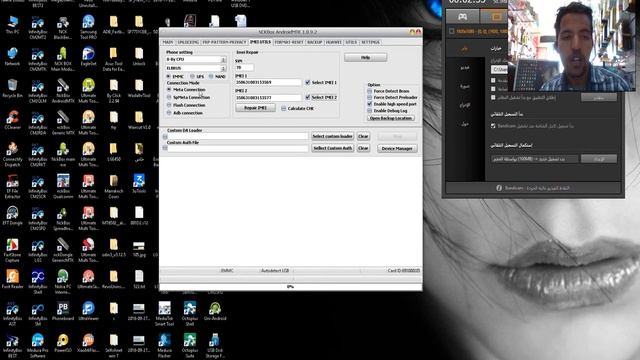Viewport: 640px width, 360px height.
Task: Select the EMMC radio button
Action: point(169,76)
